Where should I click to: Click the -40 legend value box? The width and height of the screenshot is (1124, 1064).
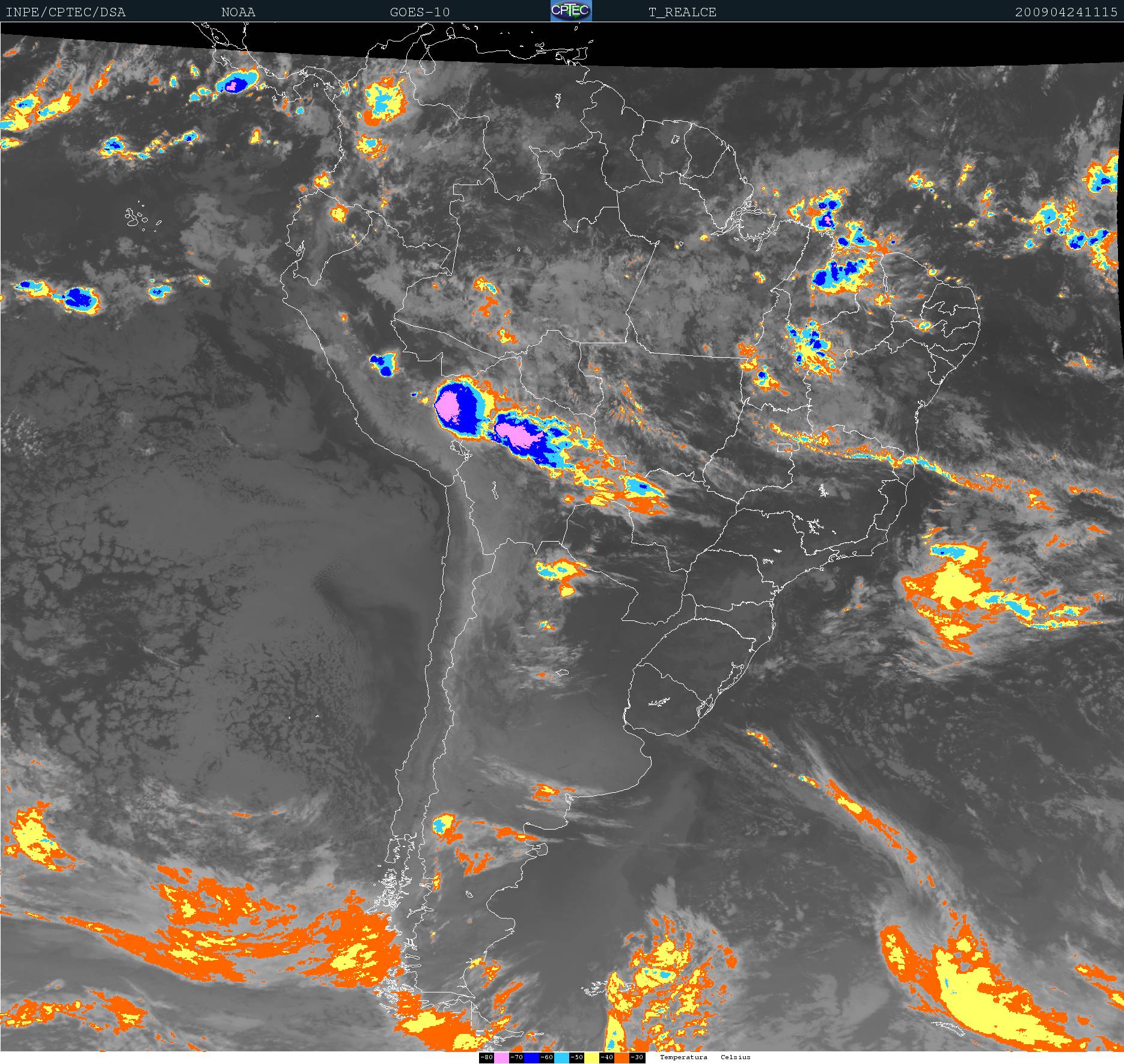pos(606,1057)
